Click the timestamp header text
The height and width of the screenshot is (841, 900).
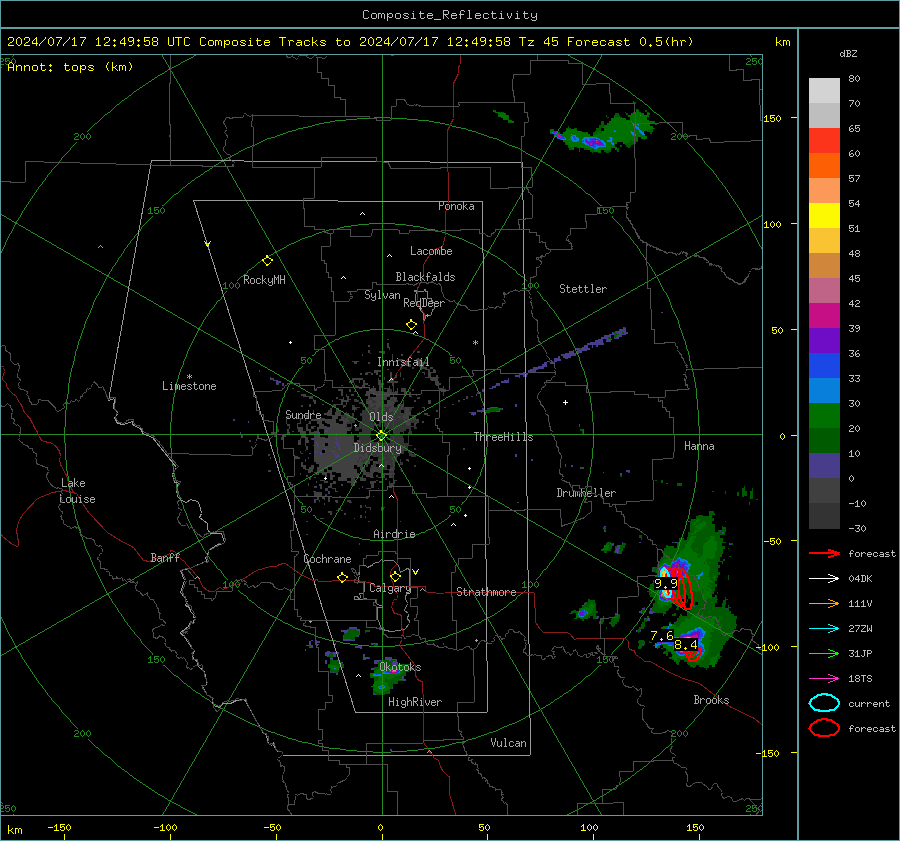coord(350,42)
